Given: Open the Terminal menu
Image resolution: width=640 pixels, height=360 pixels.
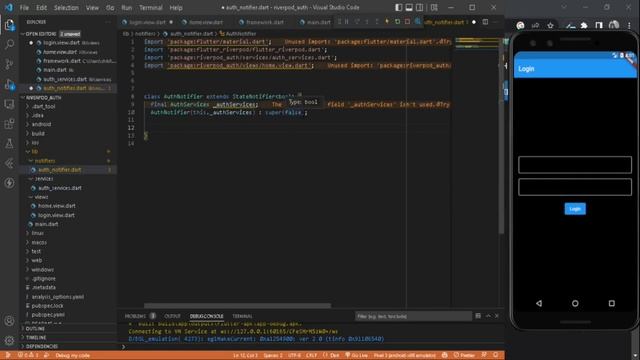Looking at the screenshot, I should (151, 7).
